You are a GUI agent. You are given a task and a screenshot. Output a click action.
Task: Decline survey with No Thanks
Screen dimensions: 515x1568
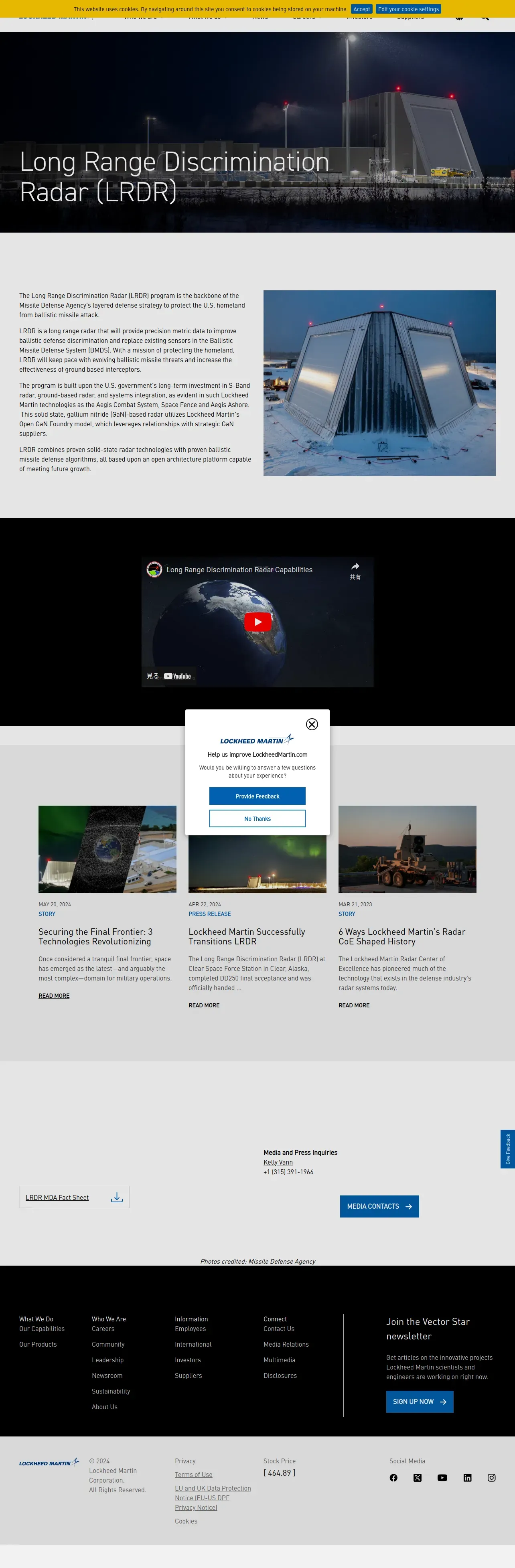257,819
